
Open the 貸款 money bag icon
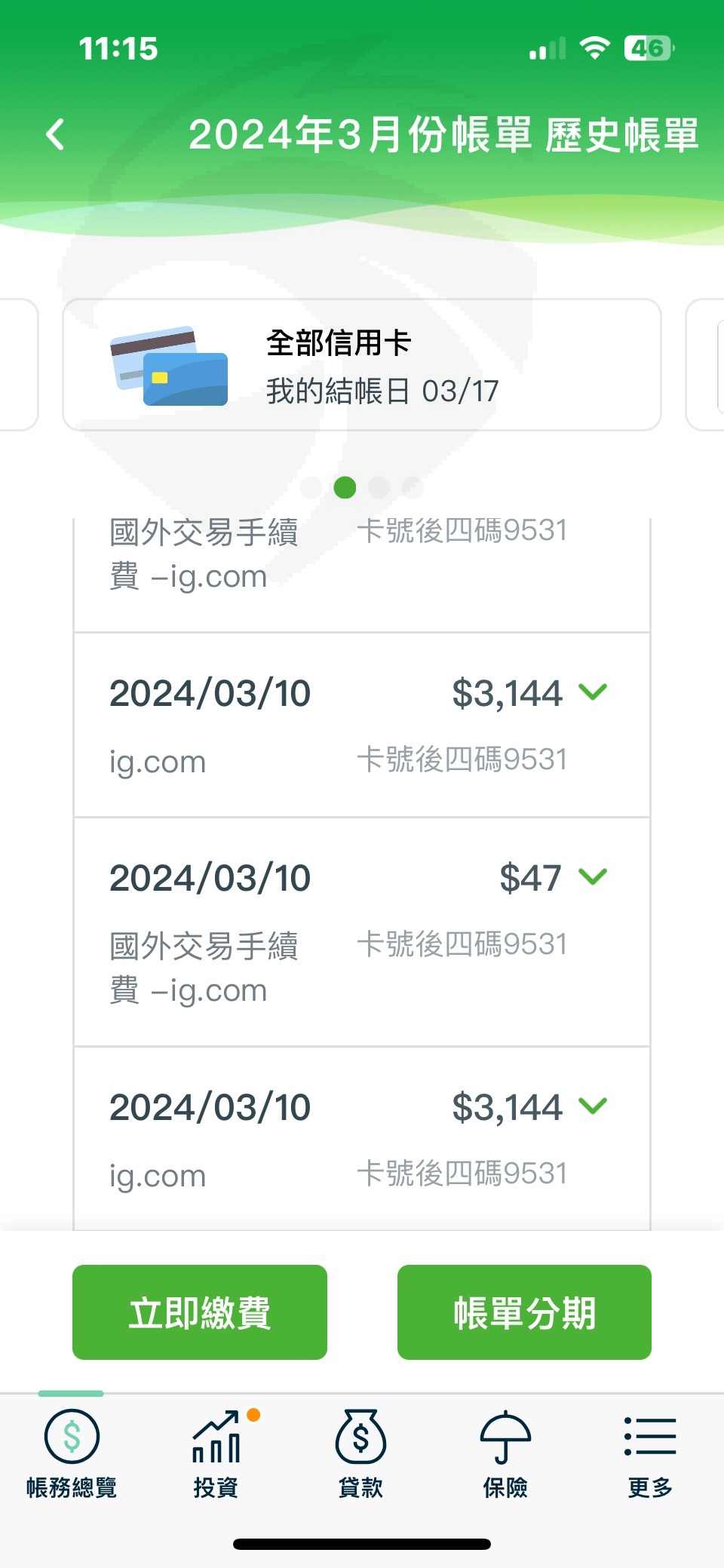coord(360,1436)
